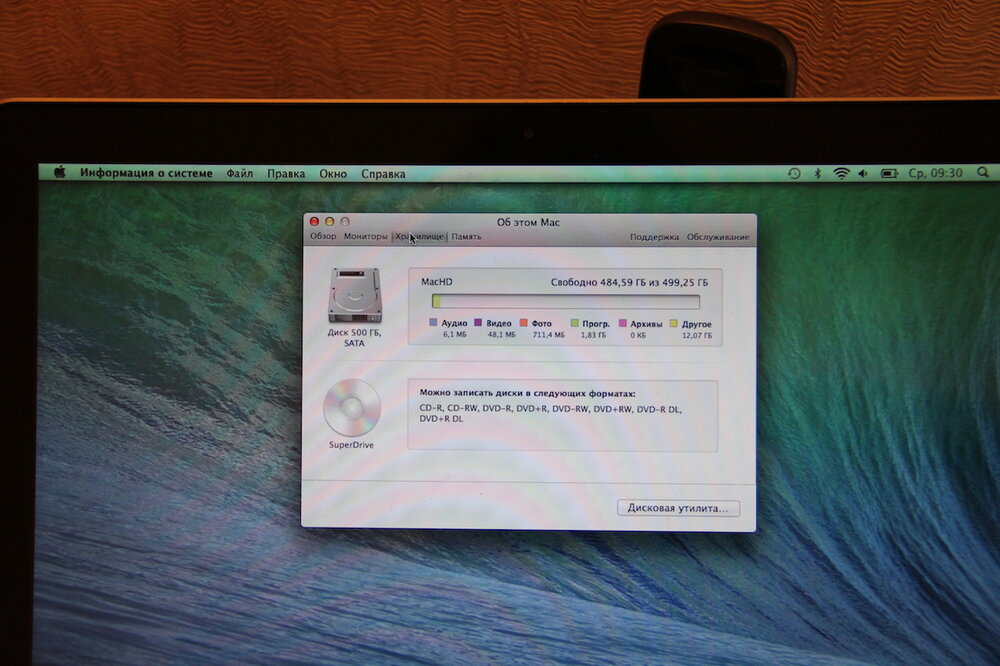Open the Bluetooth status icon
The image size is (1000, 666).
pyautogui.click(x=817, y=173)
